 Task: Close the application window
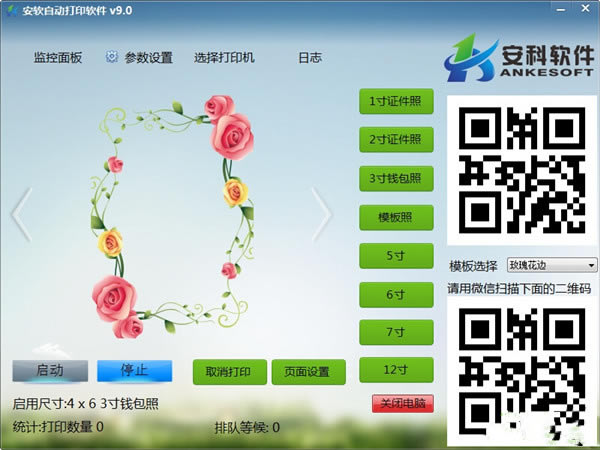point(585,8)
